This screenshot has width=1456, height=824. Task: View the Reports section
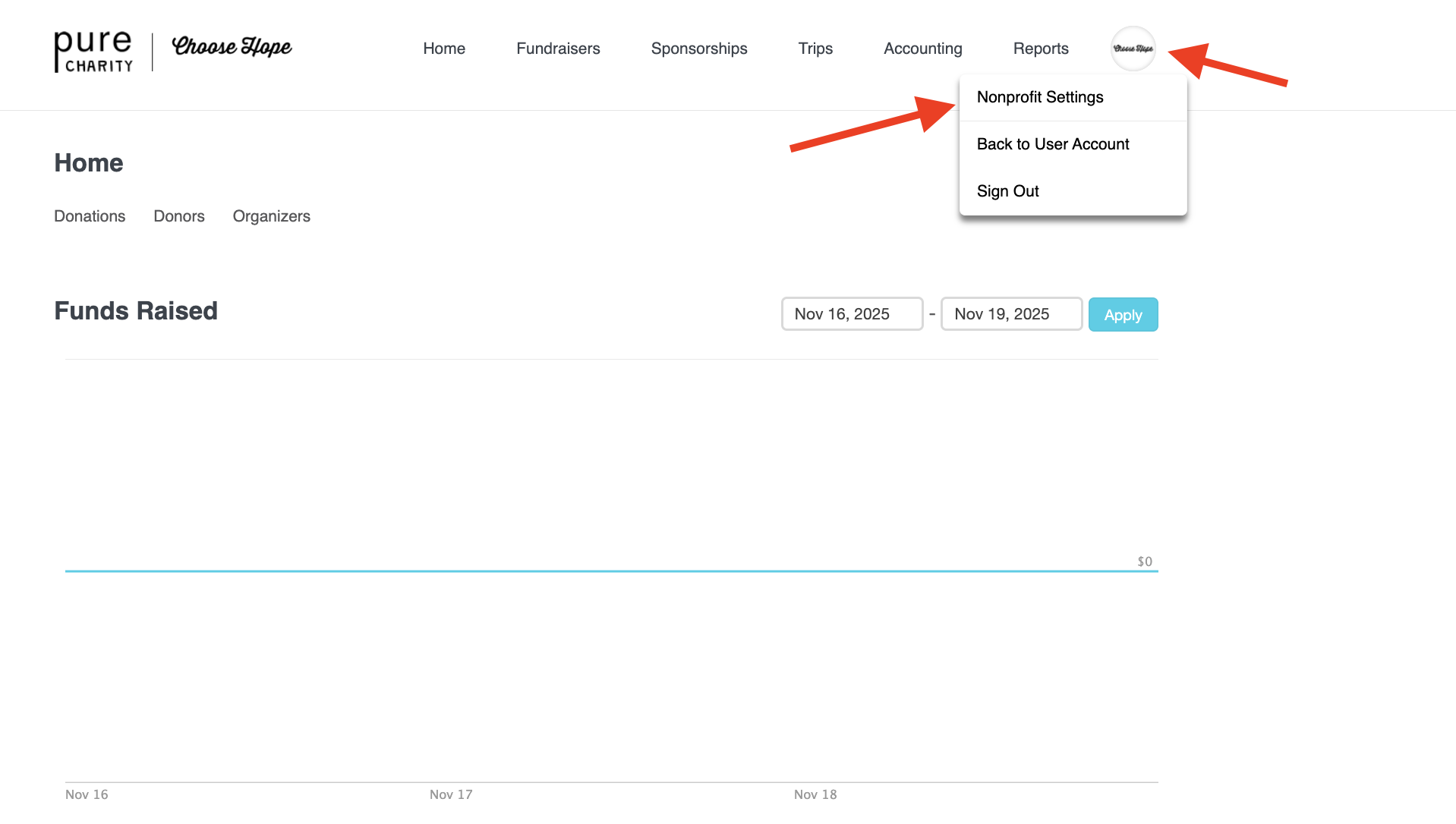(1041, 49)
